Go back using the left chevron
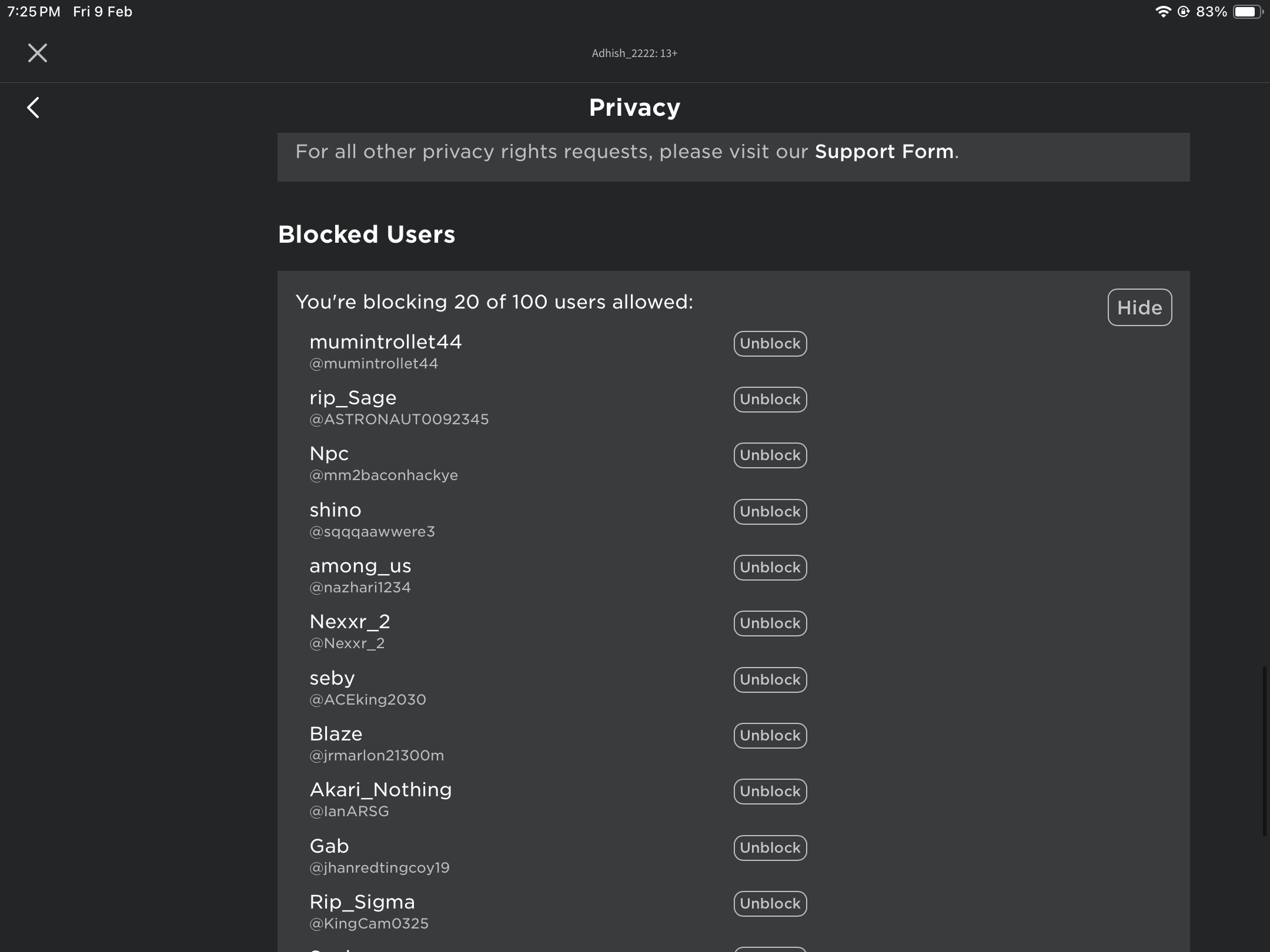The height and width of the screenshot is (952, 1270). click(34, 108)
